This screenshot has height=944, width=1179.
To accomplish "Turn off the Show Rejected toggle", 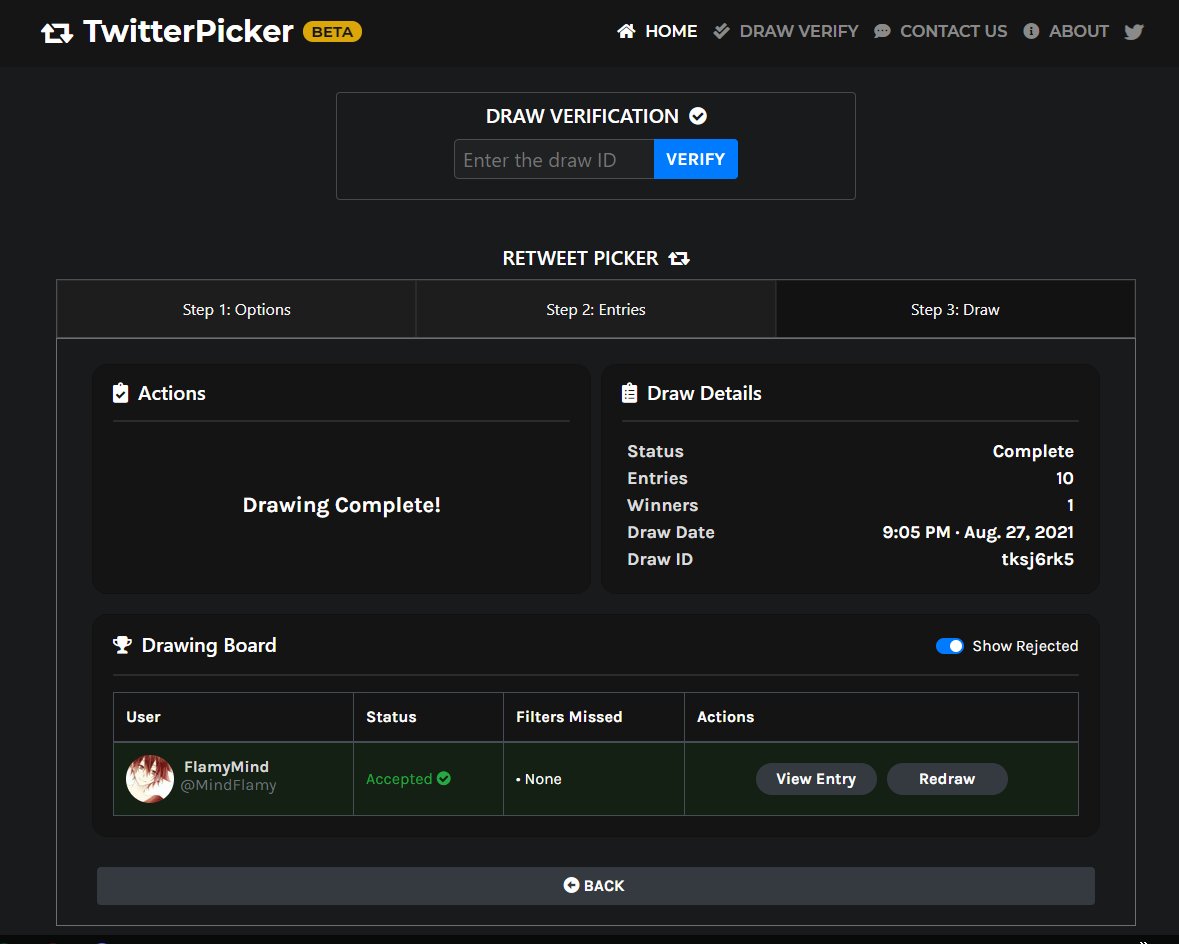I will coord(950,645).
